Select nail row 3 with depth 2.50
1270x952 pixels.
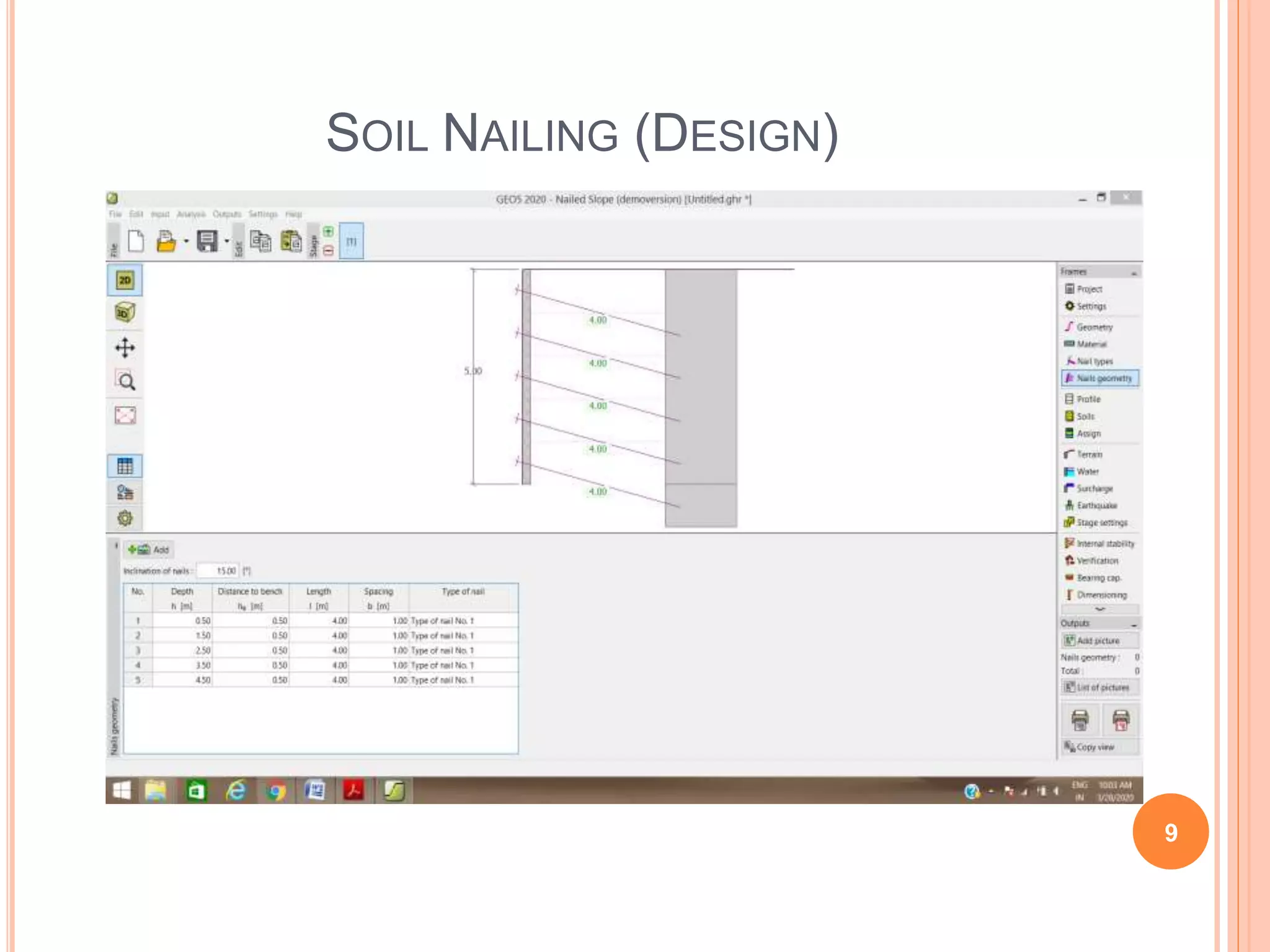(x=321, y=650)
